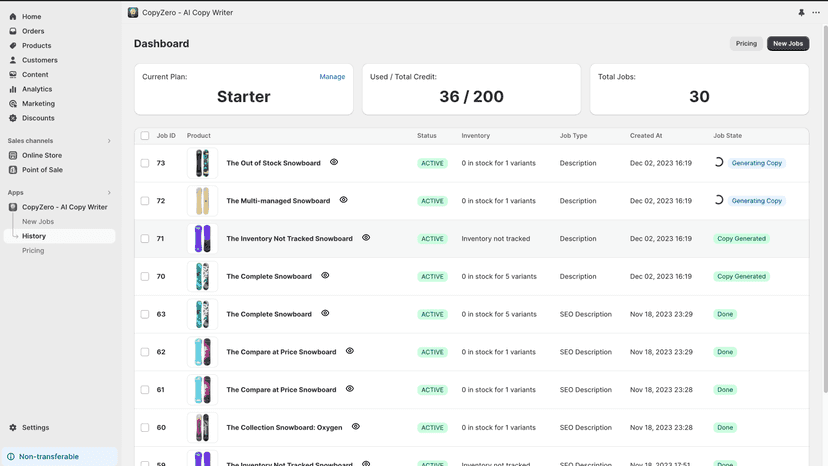This screenshot has width=828, height=466.
Task: Check the box for job 73
Action: (145, 163)
